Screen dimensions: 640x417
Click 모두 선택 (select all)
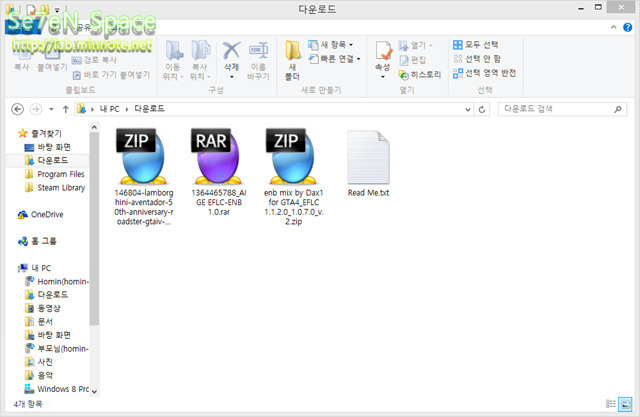476,44
